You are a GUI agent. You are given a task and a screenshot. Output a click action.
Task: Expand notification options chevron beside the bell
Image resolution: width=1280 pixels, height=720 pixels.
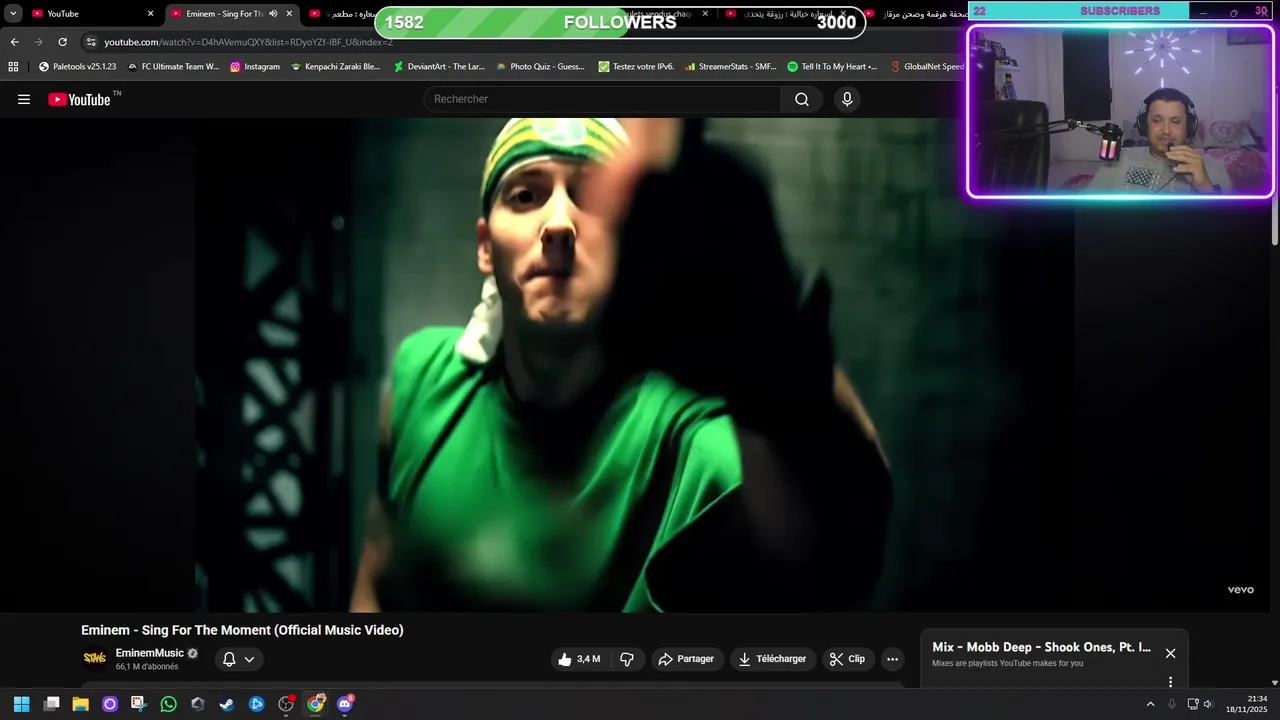[x=249, y=659]
